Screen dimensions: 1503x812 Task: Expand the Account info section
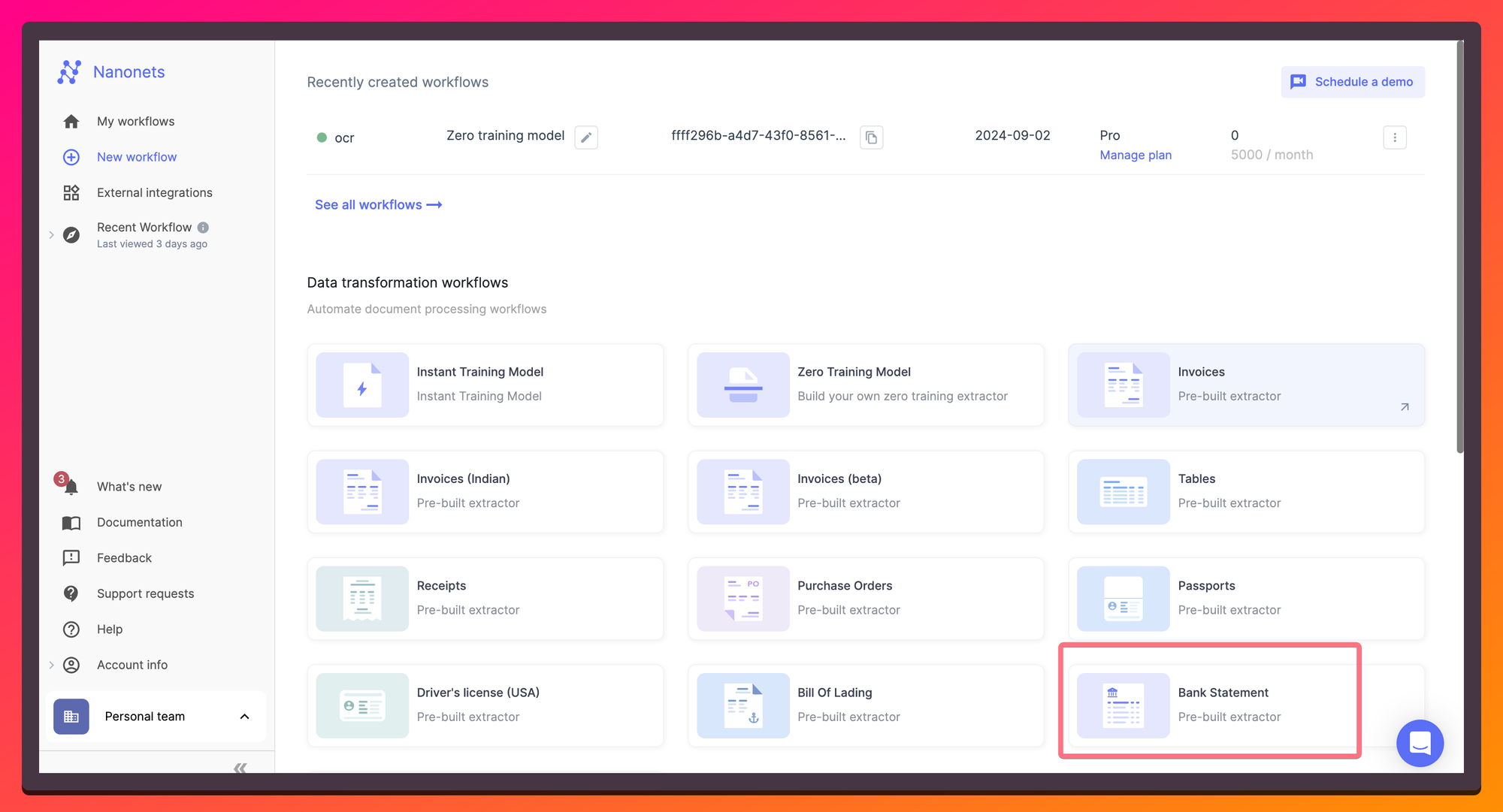coord(51,665)
